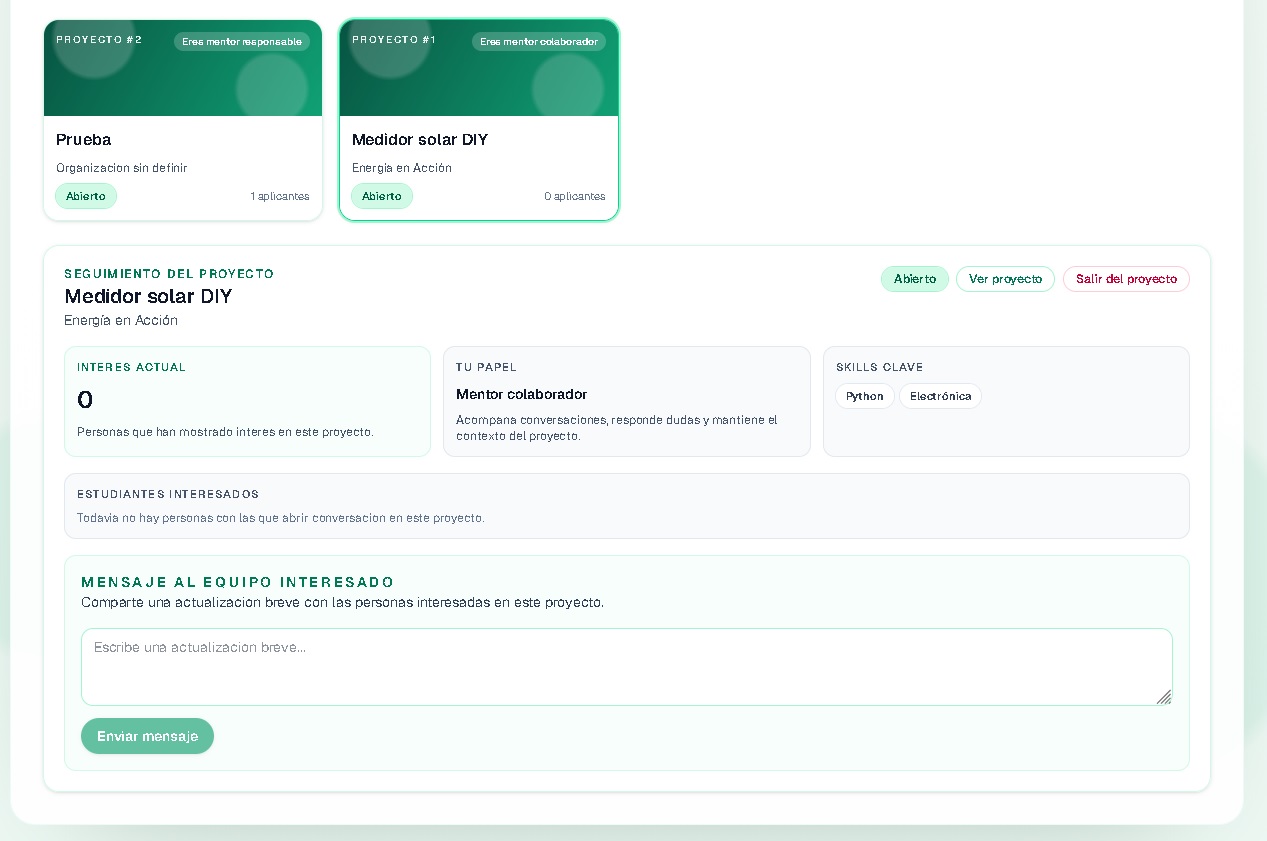This screenshot has width=1267, height=841.
Task: Click "1 aplicantes" on the Prueba card
Action: 280,197
